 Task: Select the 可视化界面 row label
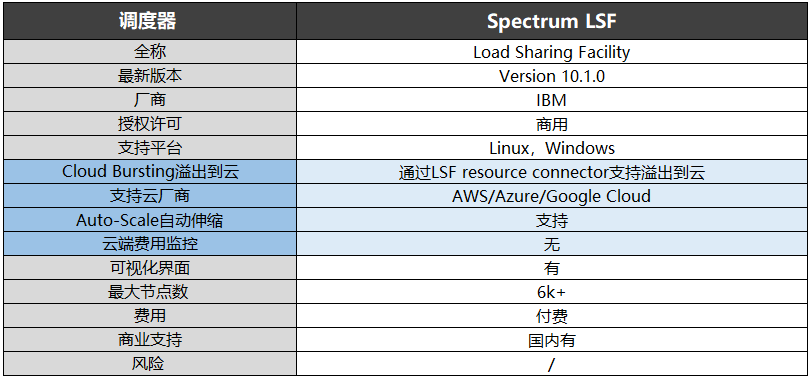[150, 268]
